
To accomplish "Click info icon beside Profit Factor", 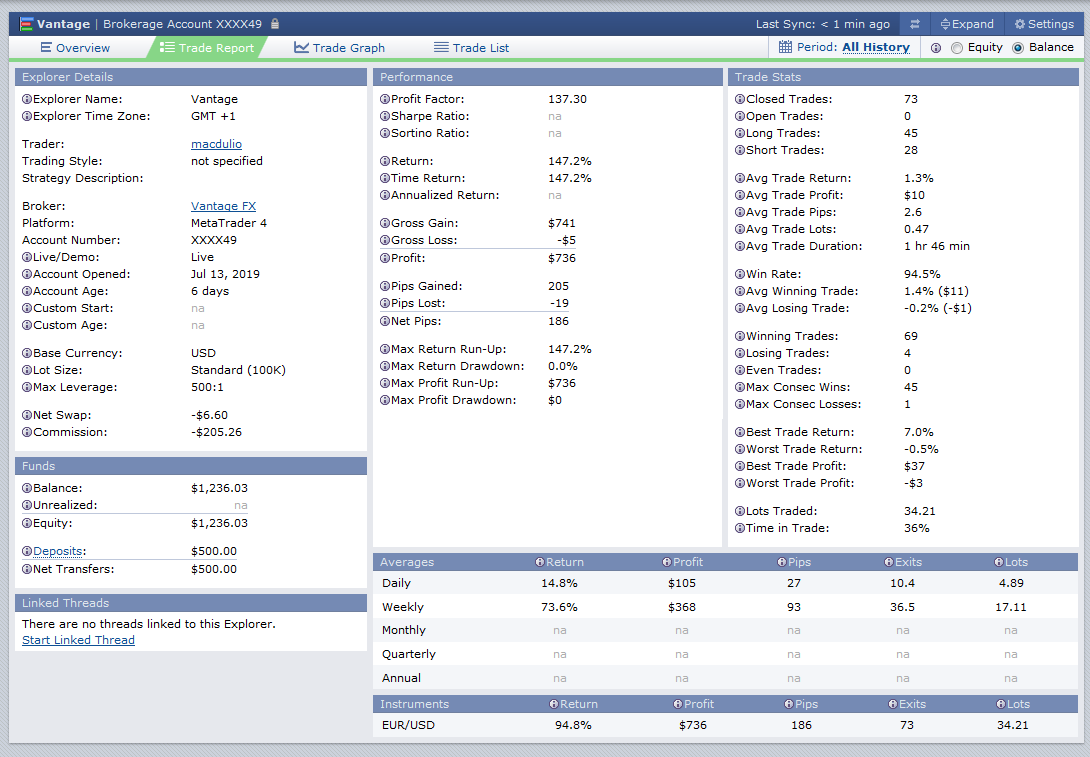I will pos(385,99).
